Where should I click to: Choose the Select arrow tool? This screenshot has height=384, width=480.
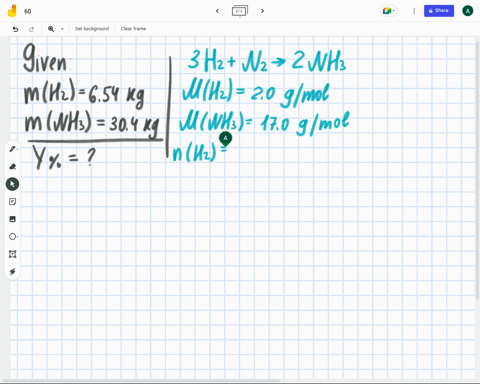click(12, 184)
